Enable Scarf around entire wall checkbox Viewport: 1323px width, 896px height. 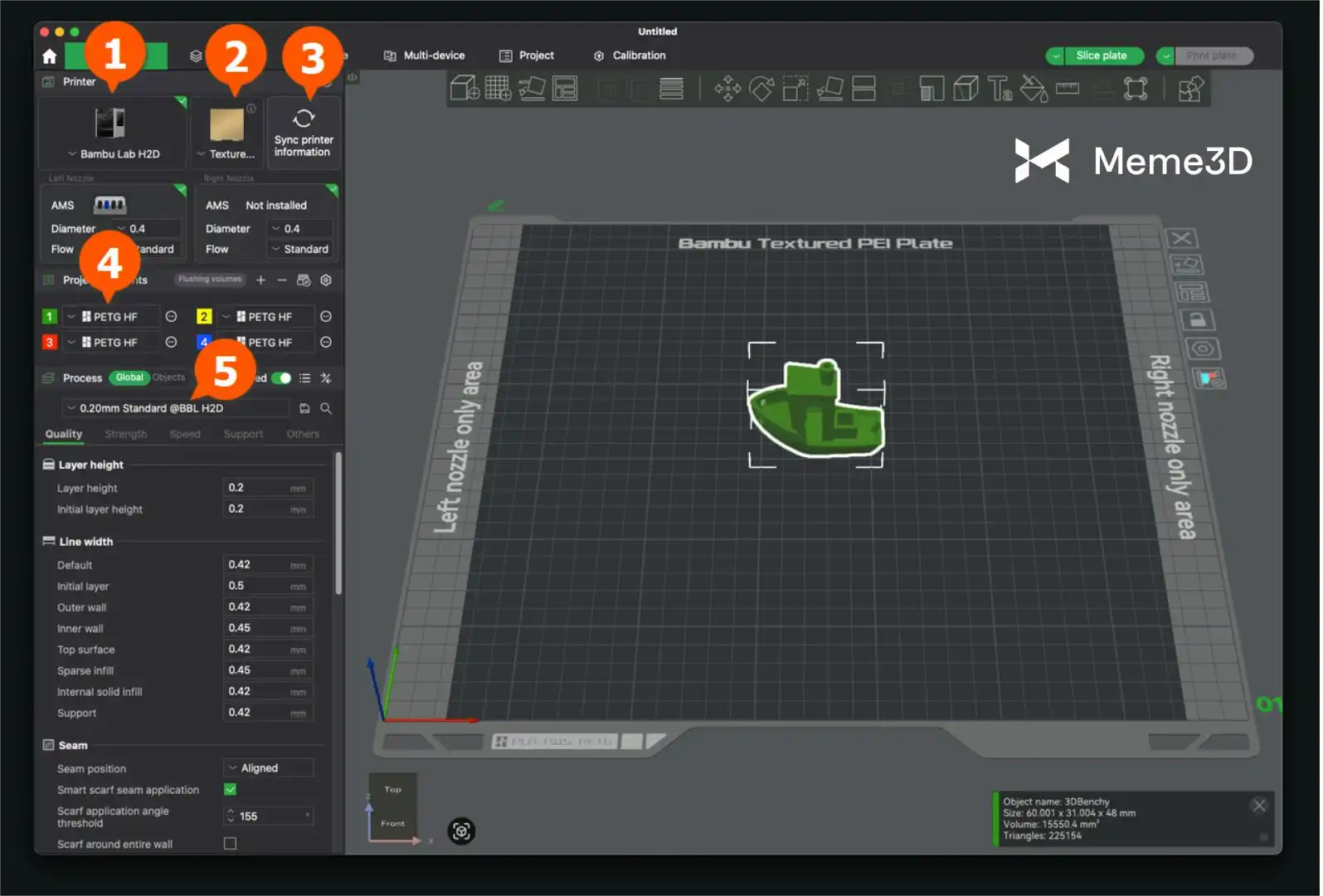(231, 844)
